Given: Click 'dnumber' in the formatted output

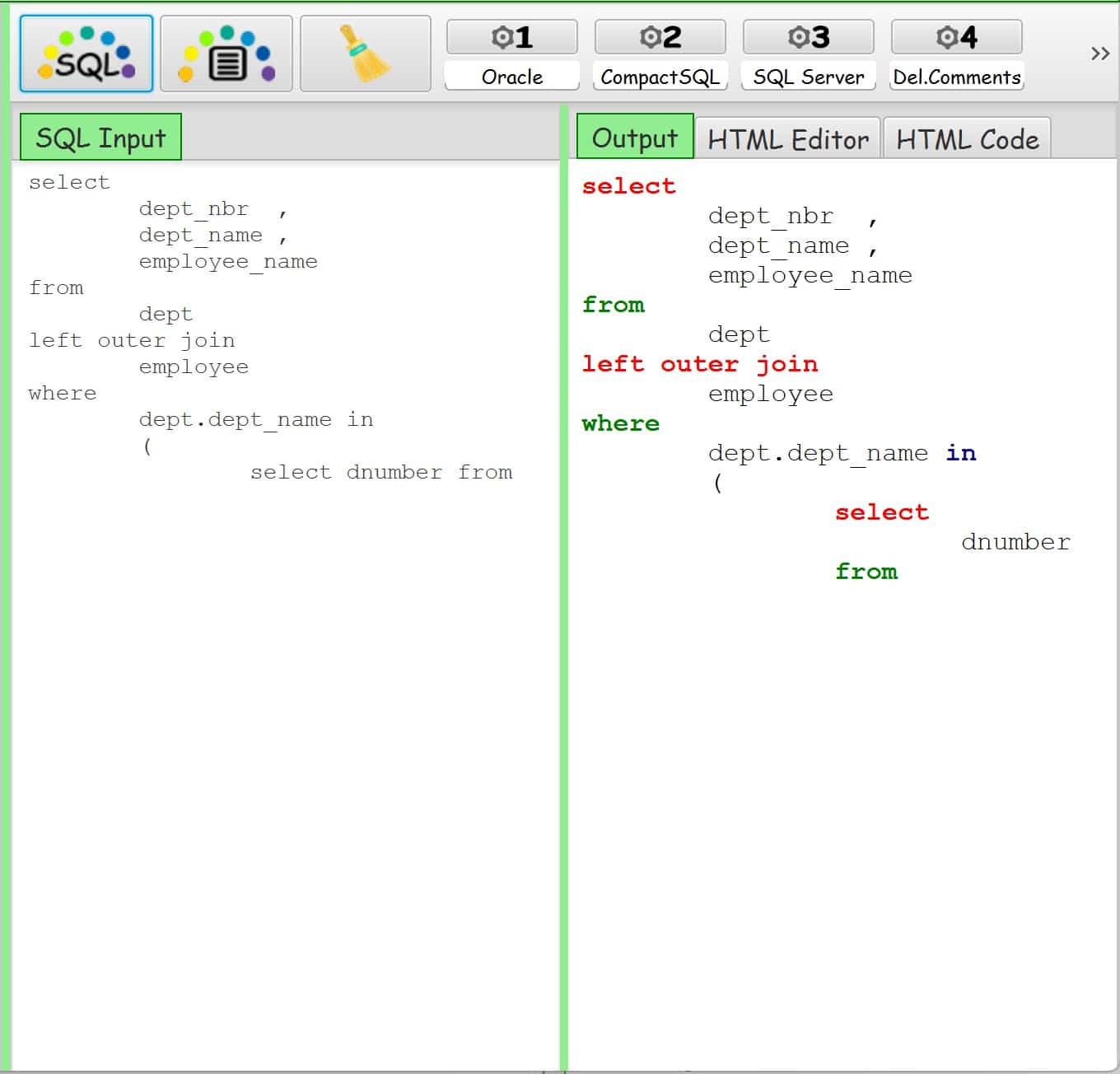Looking at the screenshot, I should pyautogui.click(x=1015, y=542).
